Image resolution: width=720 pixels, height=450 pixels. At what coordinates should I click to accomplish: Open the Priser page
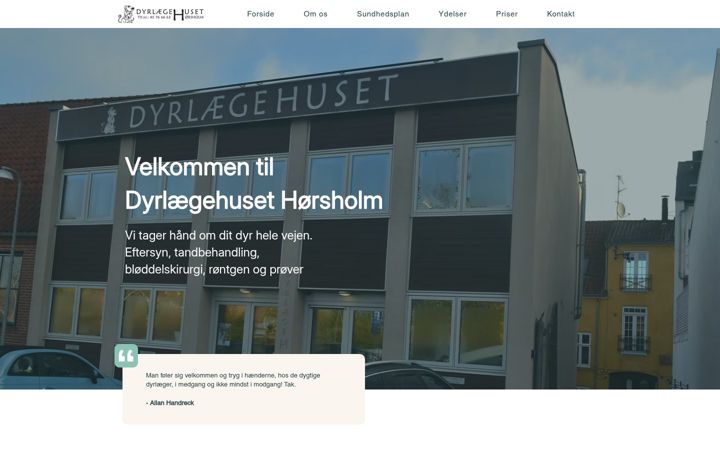pyautogui.click(x=506, y=14)
